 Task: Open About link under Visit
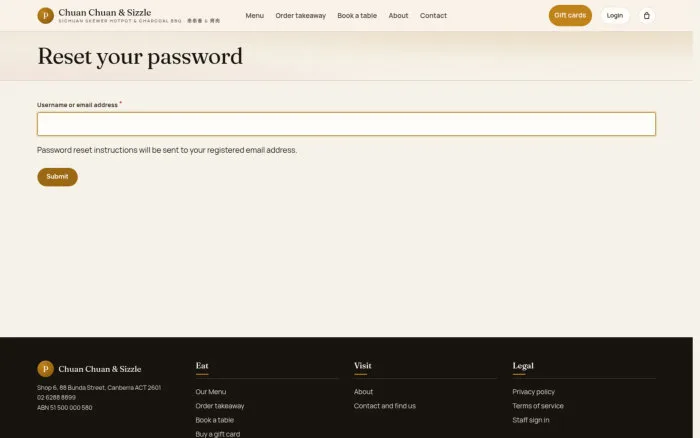point(363,392)
